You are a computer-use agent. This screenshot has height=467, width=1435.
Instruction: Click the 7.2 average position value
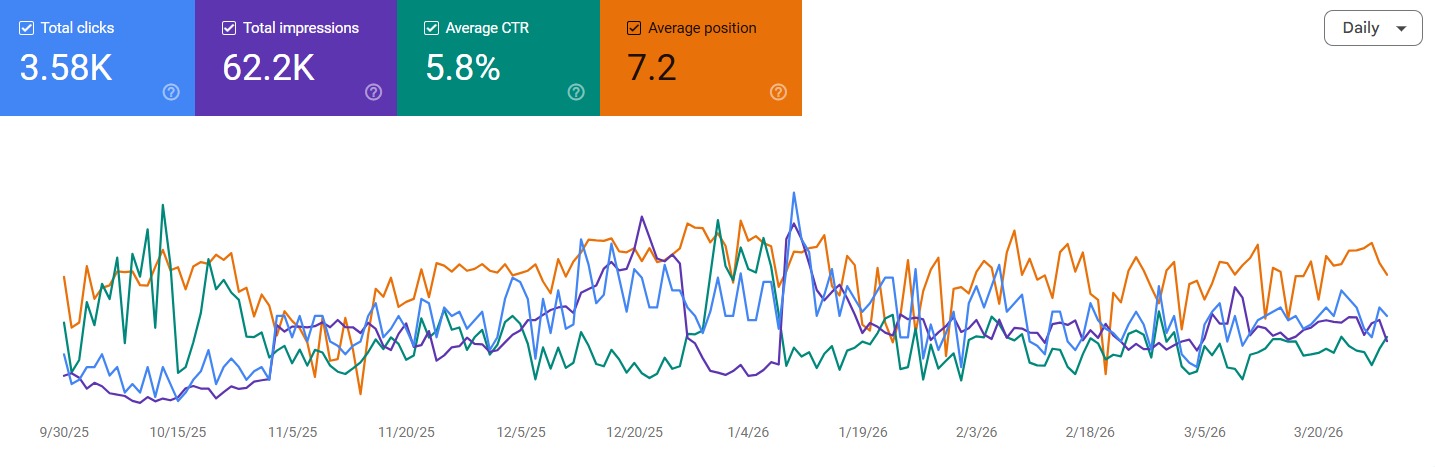pyautogui.click(x=651, y=67)
